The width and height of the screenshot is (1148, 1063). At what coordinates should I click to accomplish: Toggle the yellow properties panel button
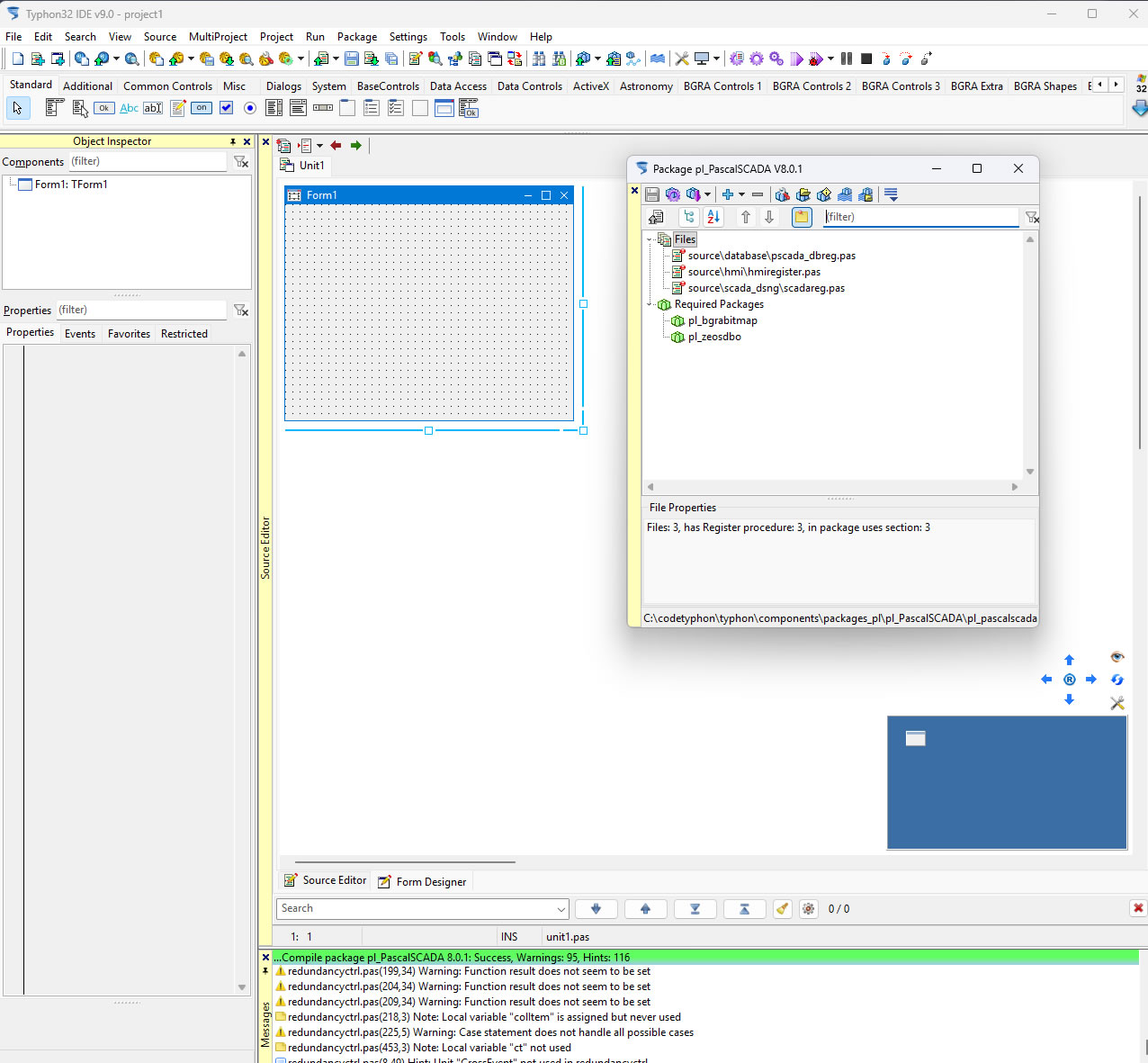click(x=802, y=217)
